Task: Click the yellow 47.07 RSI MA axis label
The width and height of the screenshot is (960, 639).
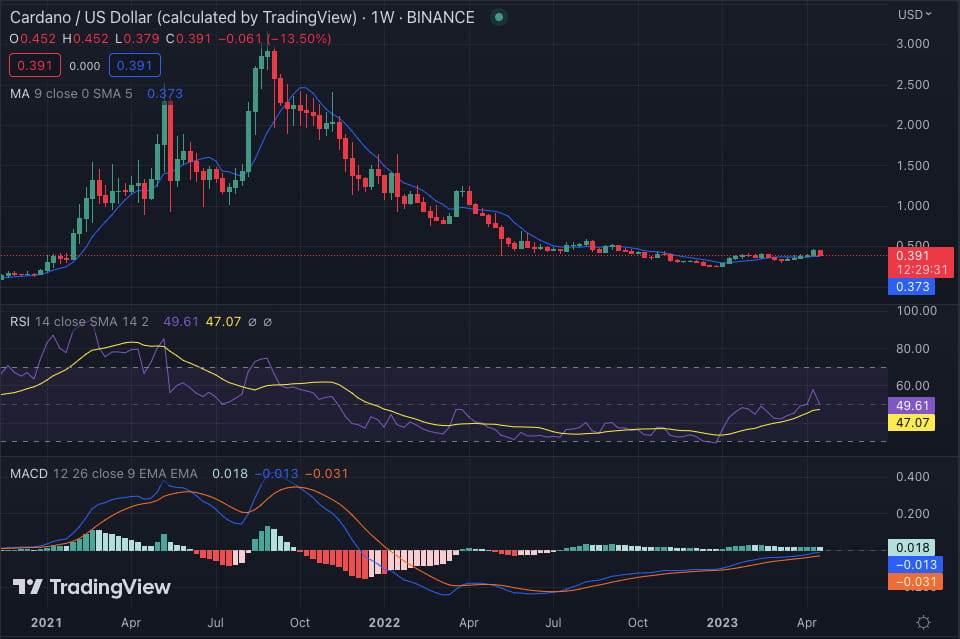Action: pyautogui.click(x=912, y=422)
